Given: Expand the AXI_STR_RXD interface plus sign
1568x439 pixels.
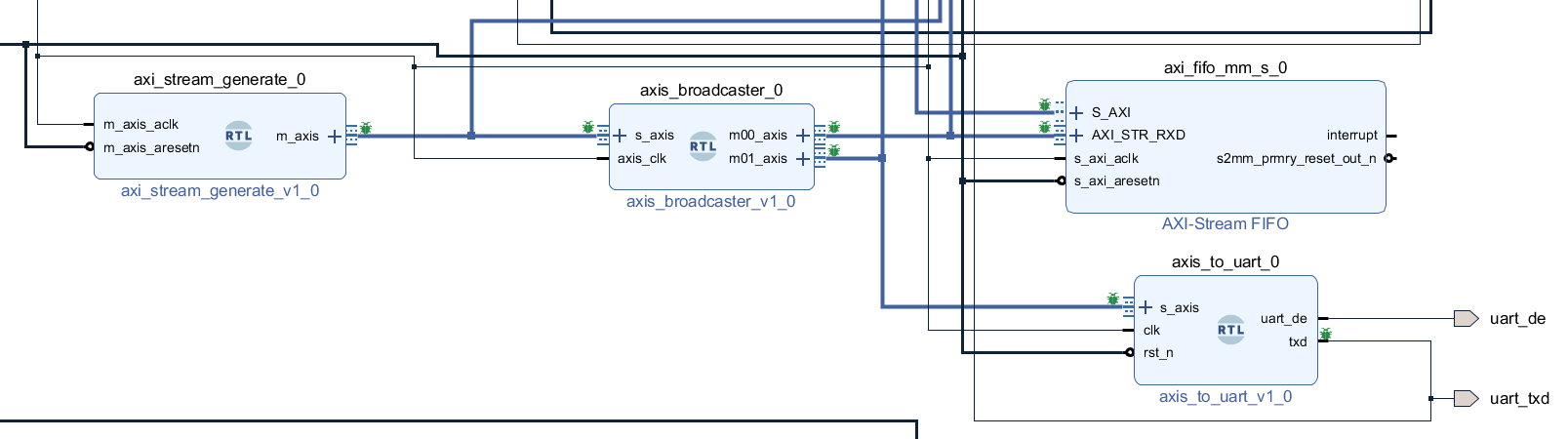Looking at the screenshot, I should click(x=1076, y=135).
